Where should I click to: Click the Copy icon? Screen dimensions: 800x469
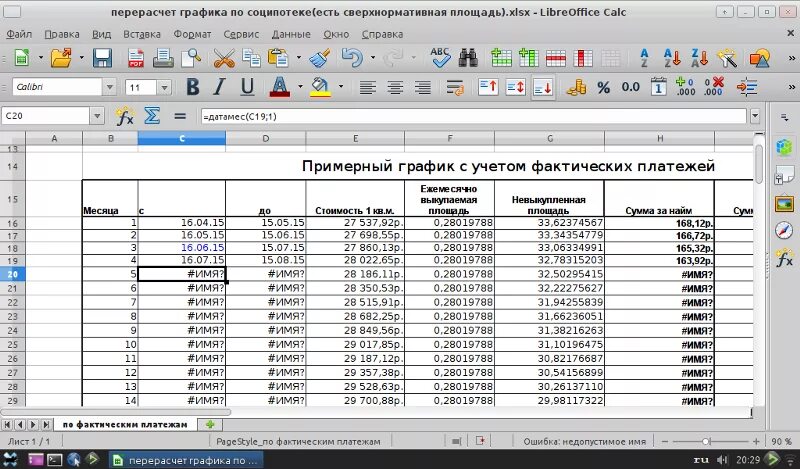[x=251, y=58]
